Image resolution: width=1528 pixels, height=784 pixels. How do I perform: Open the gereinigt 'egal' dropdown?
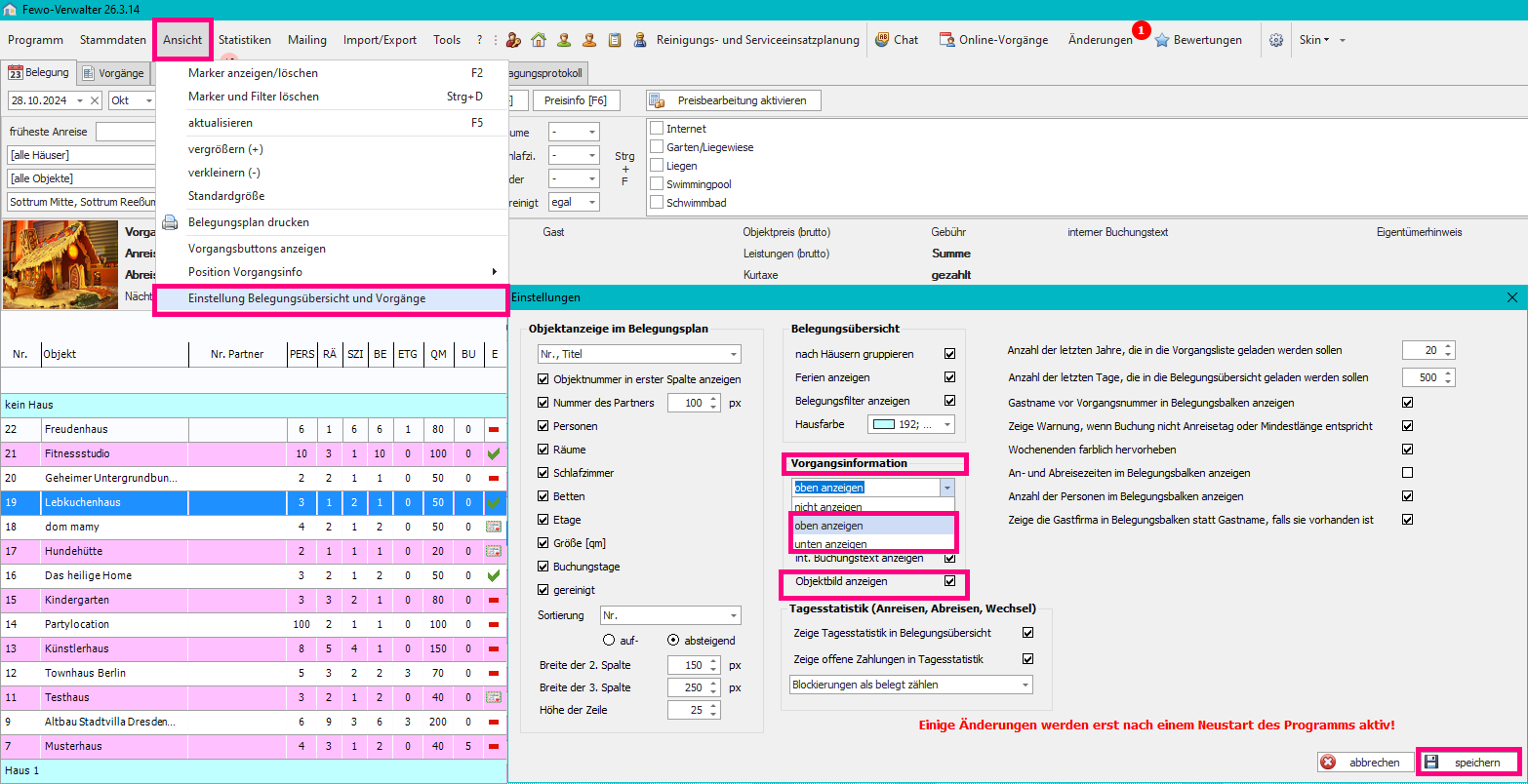[574, 203]
